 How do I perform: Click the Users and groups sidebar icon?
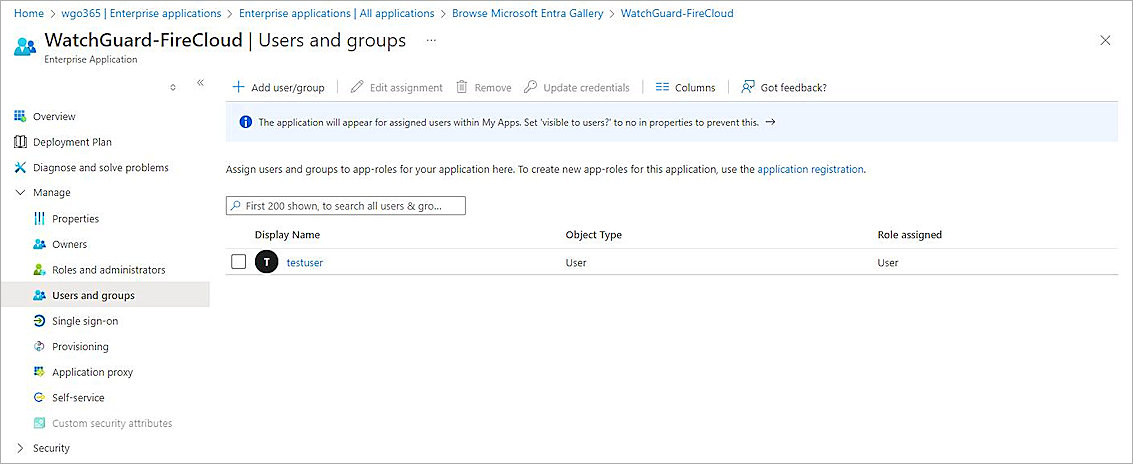click(x=40, y=296)
